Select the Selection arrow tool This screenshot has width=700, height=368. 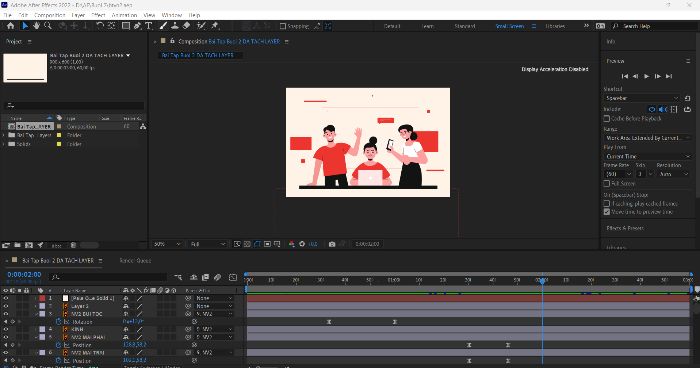25,26
